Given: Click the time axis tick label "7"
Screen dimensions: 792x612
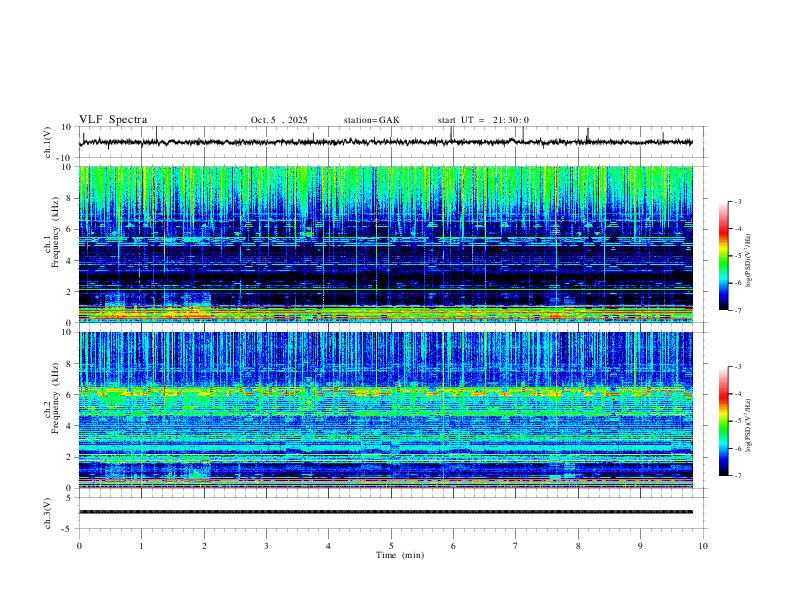Looking at the screenshot, I should (x=516, y=546).
